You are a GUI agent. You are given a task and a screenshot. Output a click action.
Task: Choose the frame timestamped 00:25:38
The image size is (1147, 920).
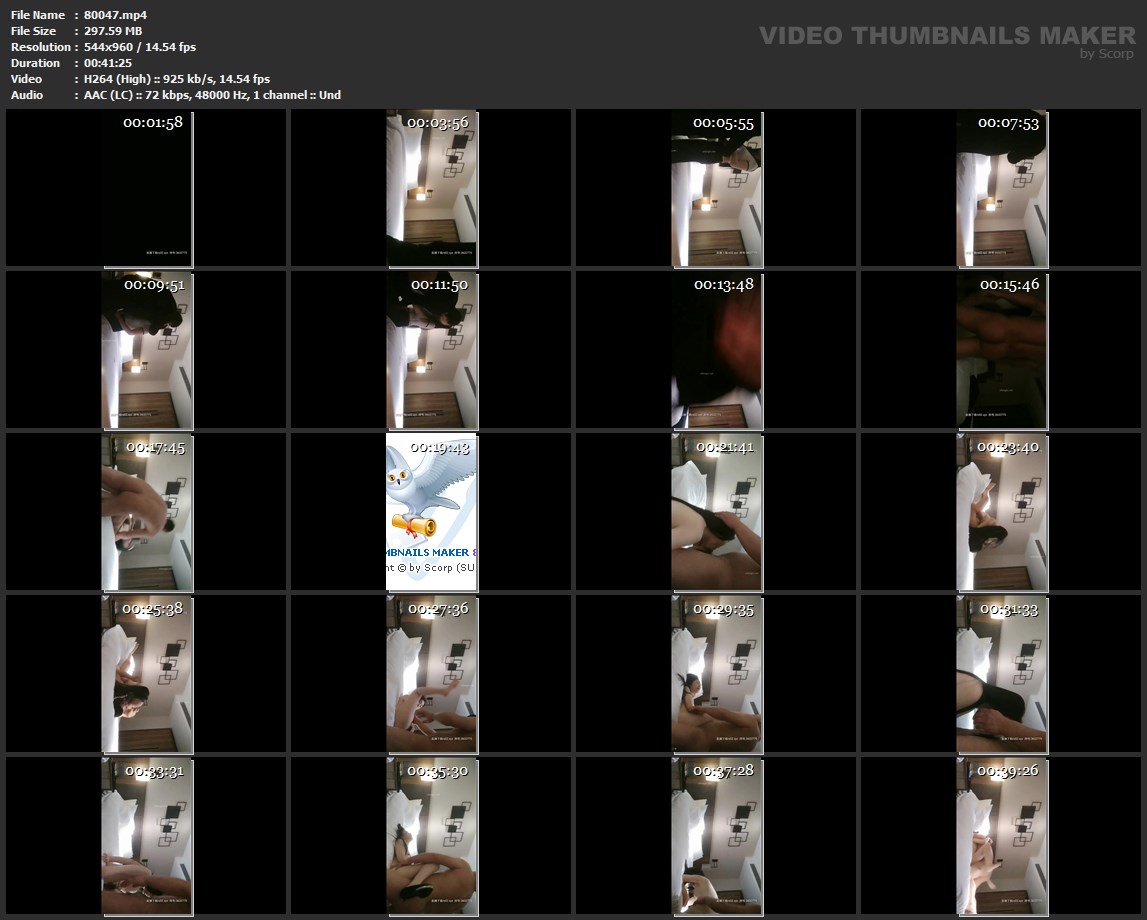coord(147,674)
